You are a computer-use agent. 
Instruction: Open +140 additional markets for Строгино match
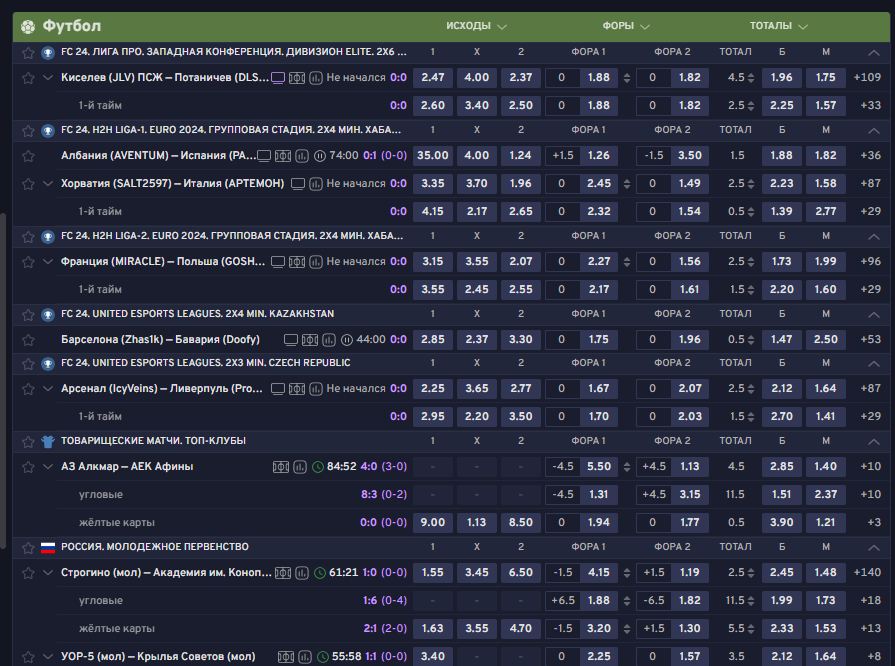[869, 572]
